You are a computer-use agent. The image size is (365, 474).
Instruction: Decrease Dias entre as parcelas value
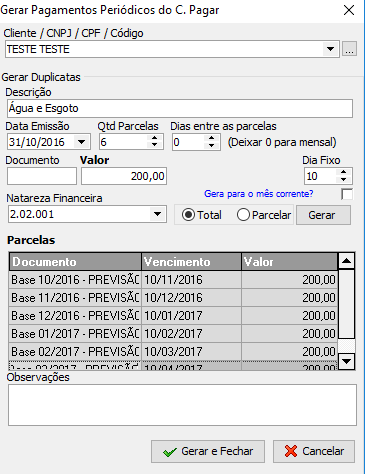point(211,146)
